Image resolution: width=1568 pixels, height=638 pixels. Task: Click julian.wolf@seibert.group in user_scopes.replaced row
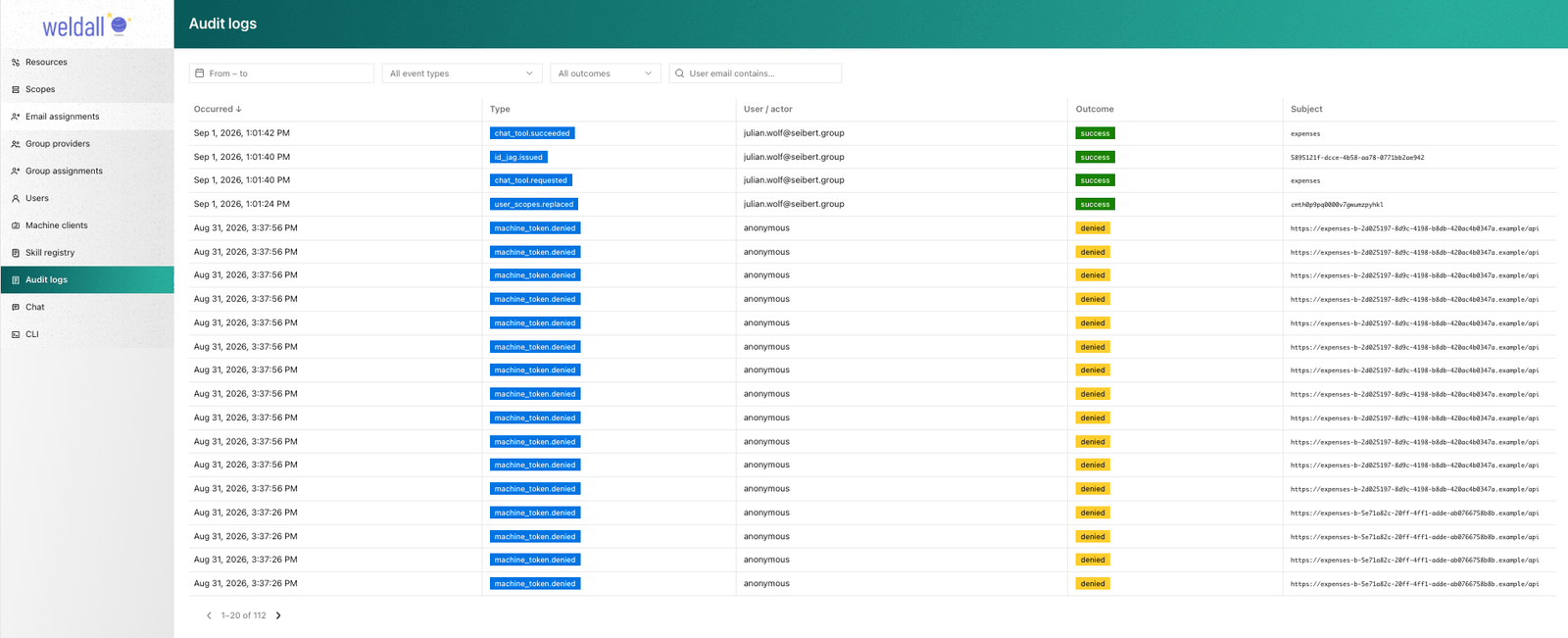pos(794,204)
